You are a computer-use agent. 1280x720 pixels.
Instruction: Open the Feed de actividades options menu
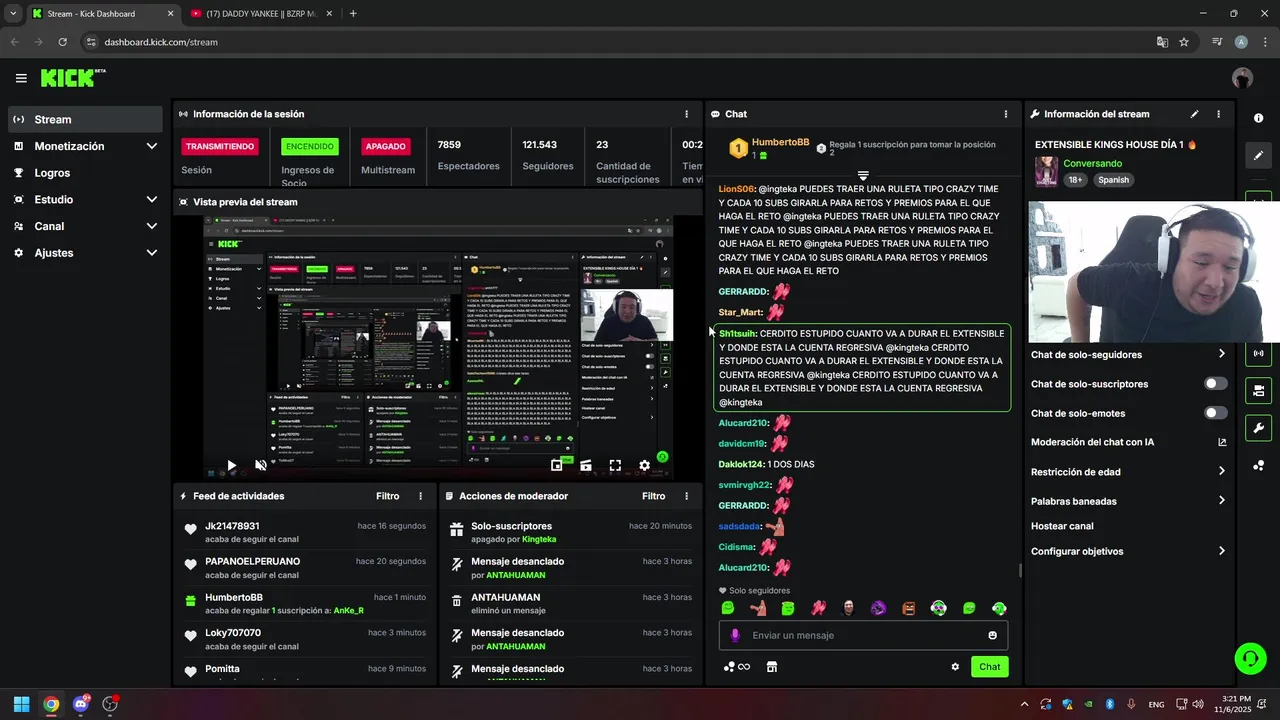(420, 496)
